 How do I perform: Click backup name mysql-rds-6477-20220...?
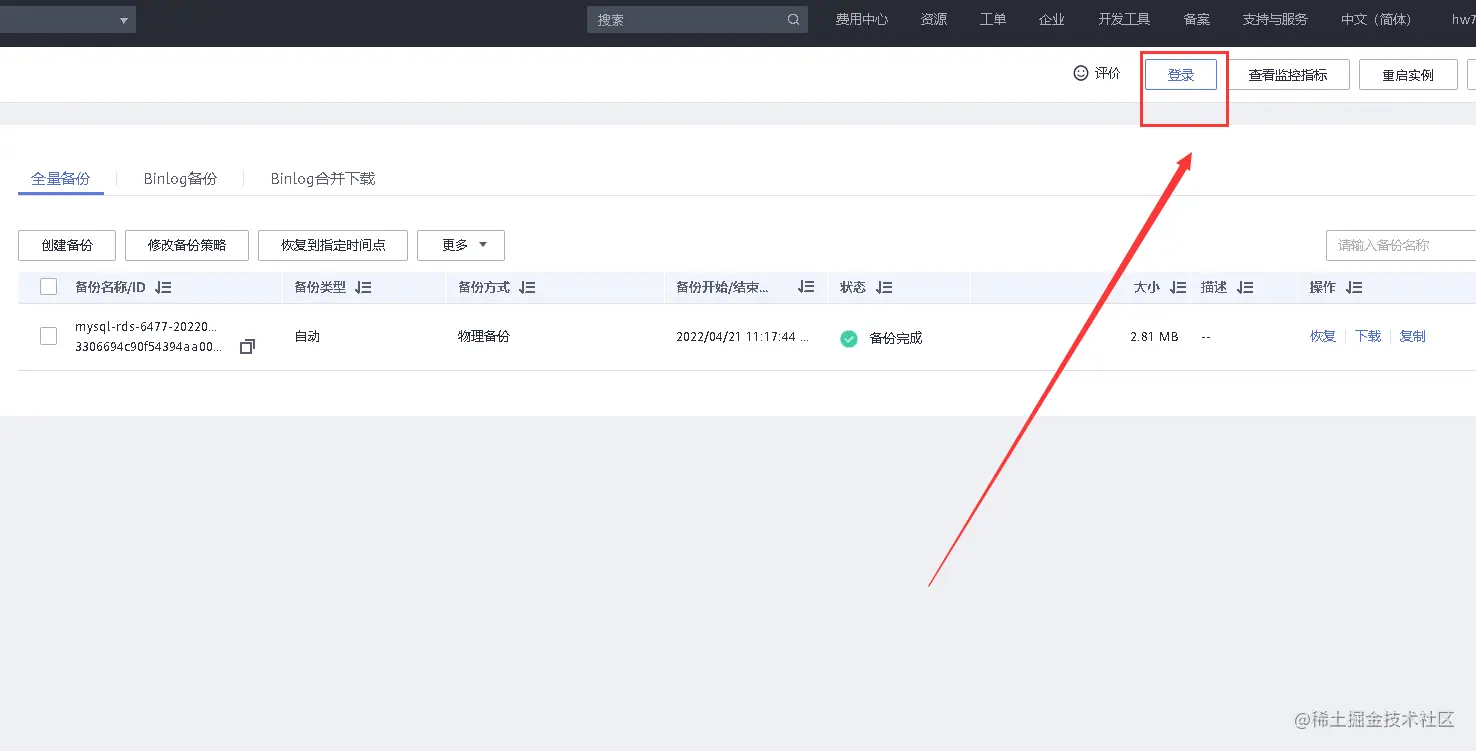146,327
